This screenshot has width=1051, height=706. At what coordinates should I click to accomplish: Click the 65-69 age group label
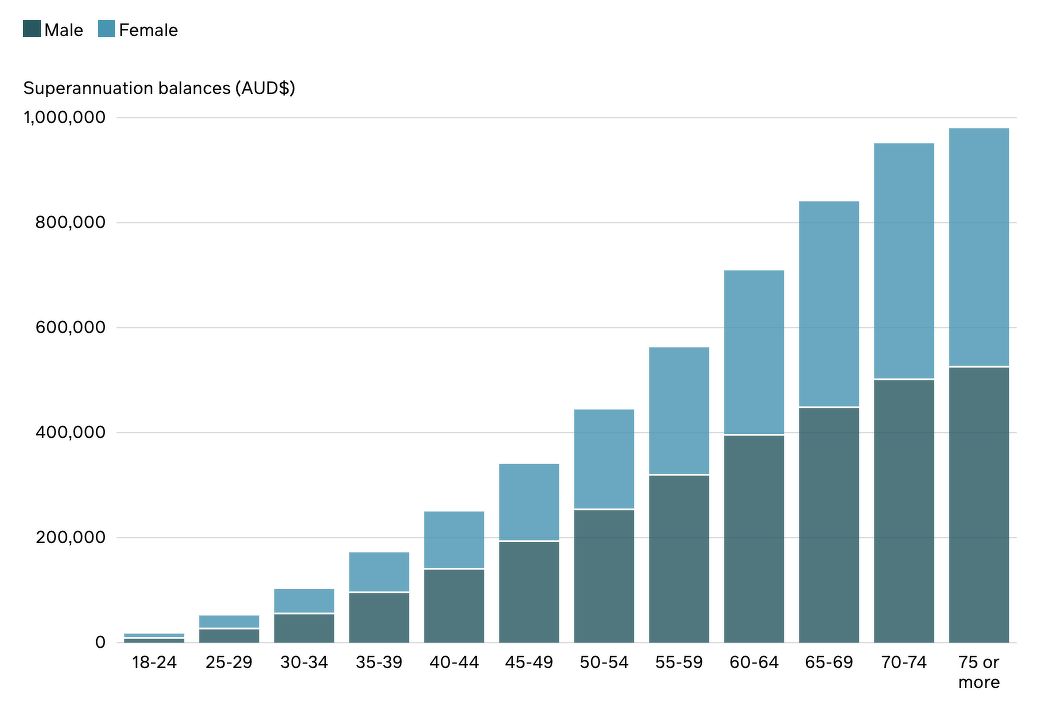[x=829, y=662]
